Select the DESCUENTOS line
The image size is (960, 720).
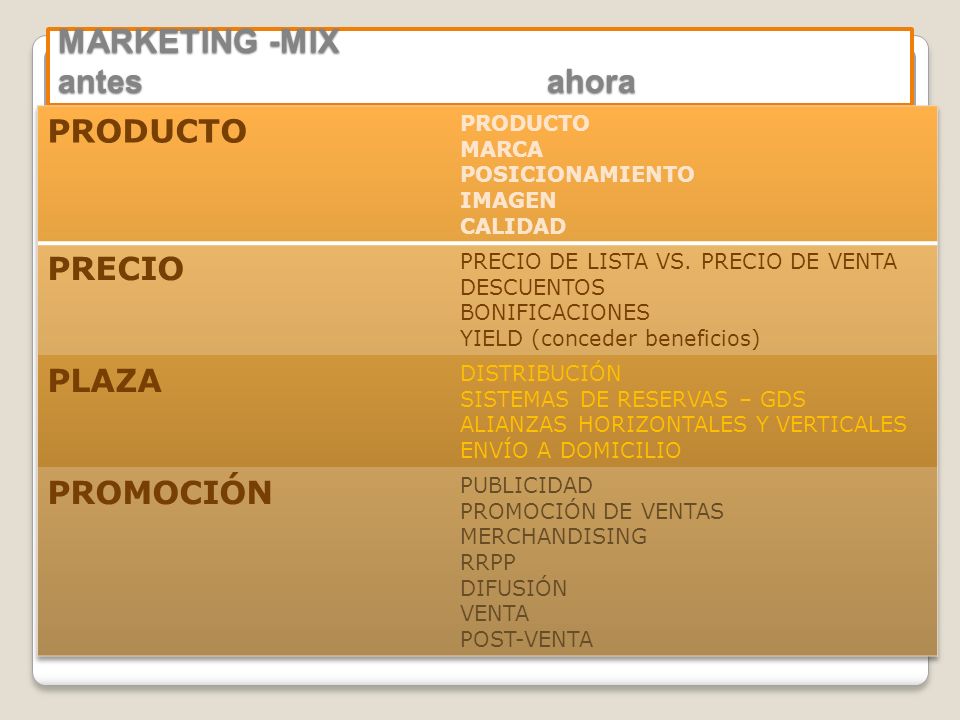[533, 287]
